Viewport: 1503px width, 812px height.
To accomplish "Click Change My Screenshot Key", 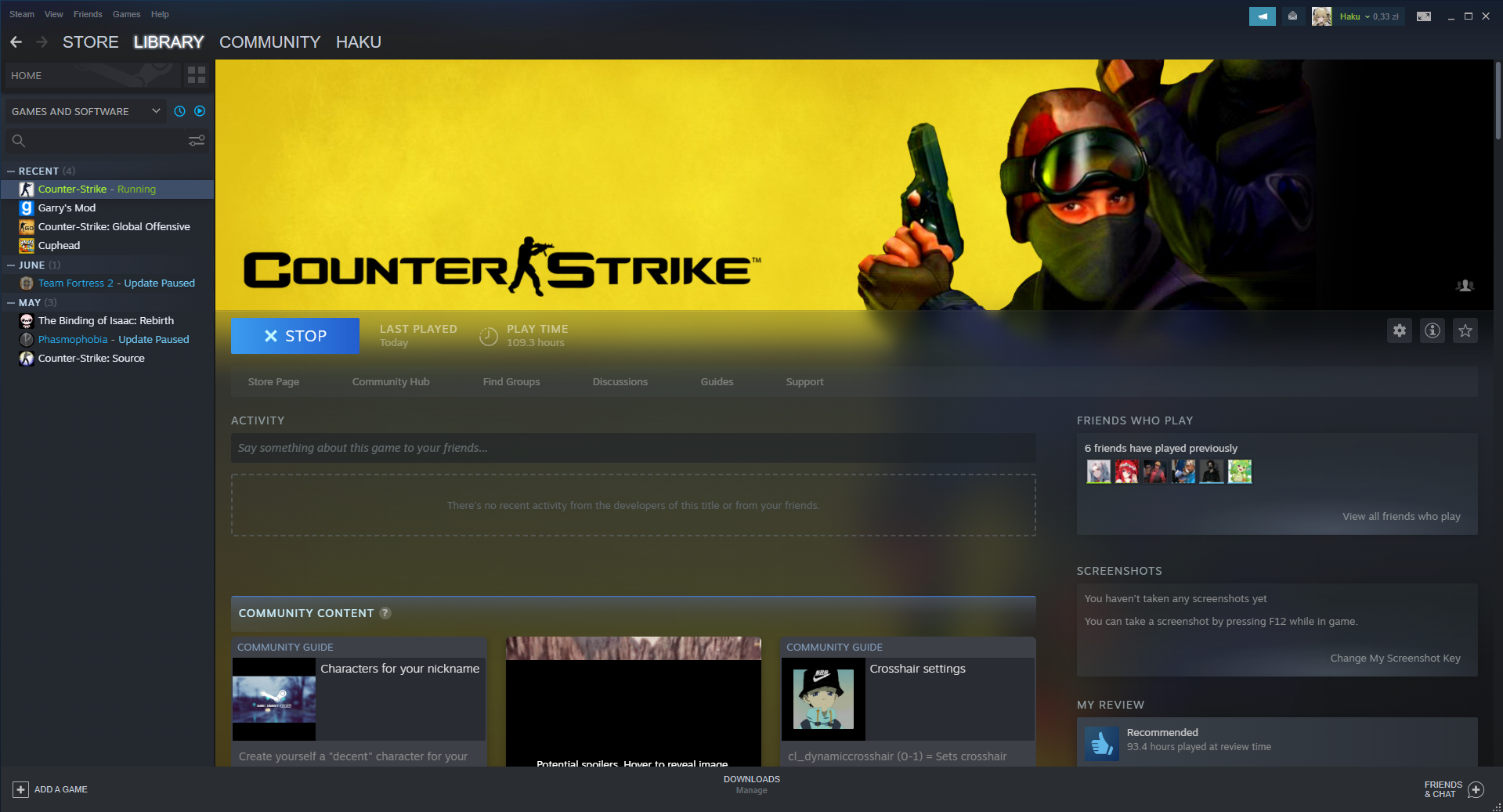I will click(x=1395, y=659).
